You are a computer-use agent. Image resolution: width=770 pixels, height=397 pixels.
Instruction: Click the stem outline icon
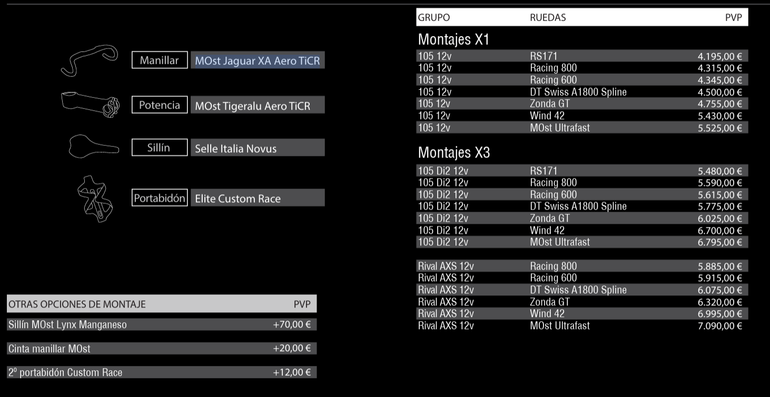[90, 104]
